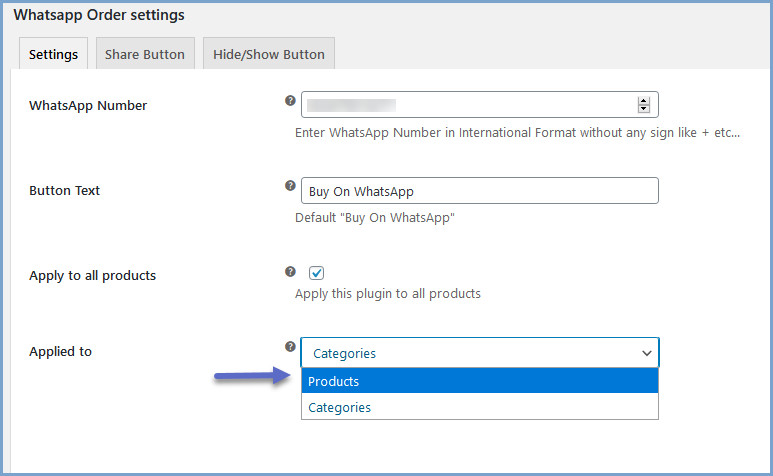The image size is (773, 476).
Task: Click 'Apply this plugin to all products' text
Action: pyautogui.click(x=388, y=294)
